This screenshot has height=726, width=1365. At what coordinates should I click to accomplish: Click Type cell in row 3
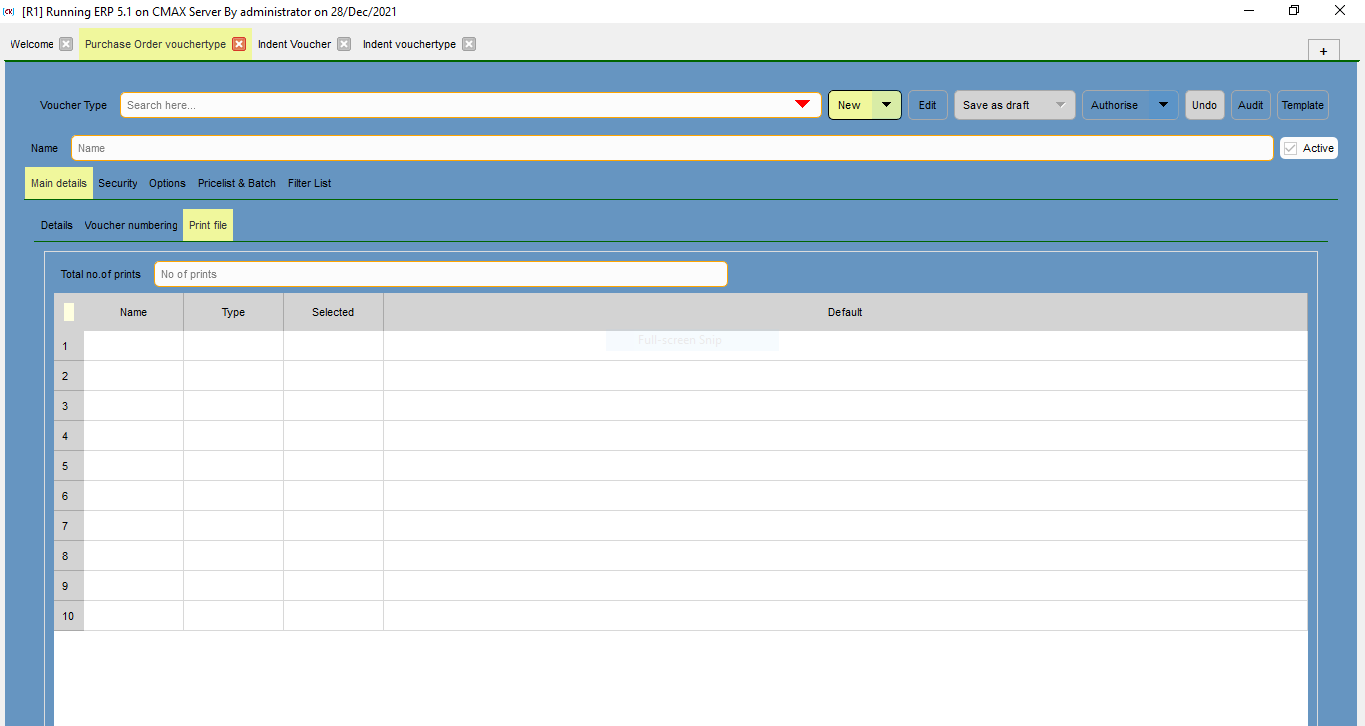pos(234,406)
